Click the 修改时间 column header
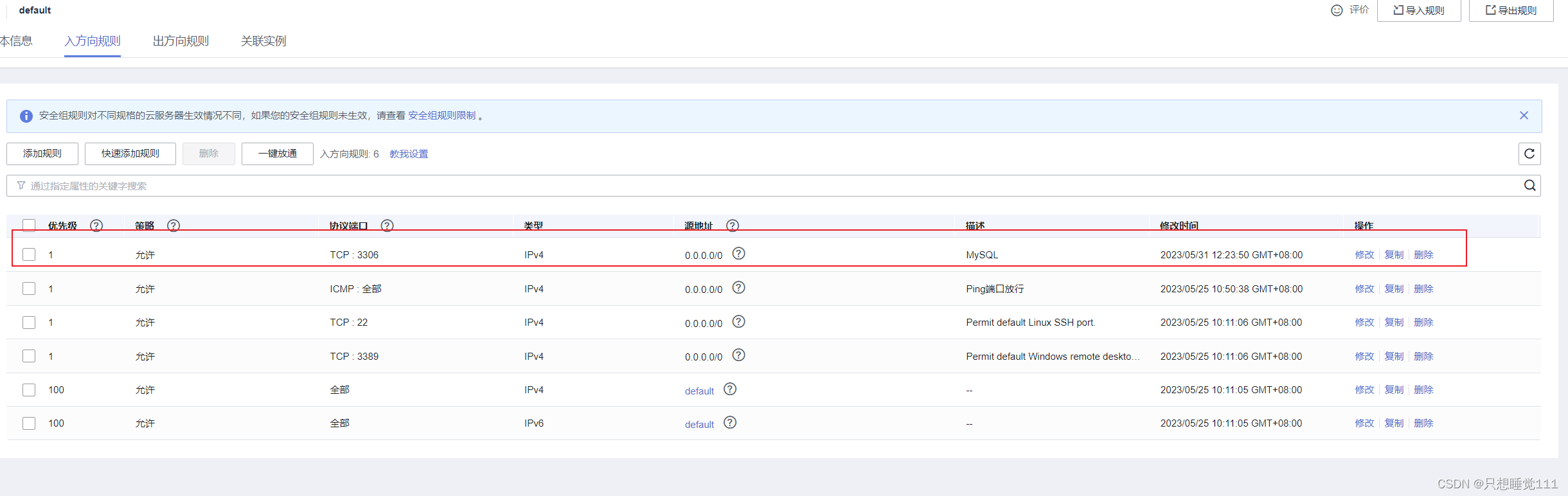This screenshot has width=1568, height=496. point(1179,226)
